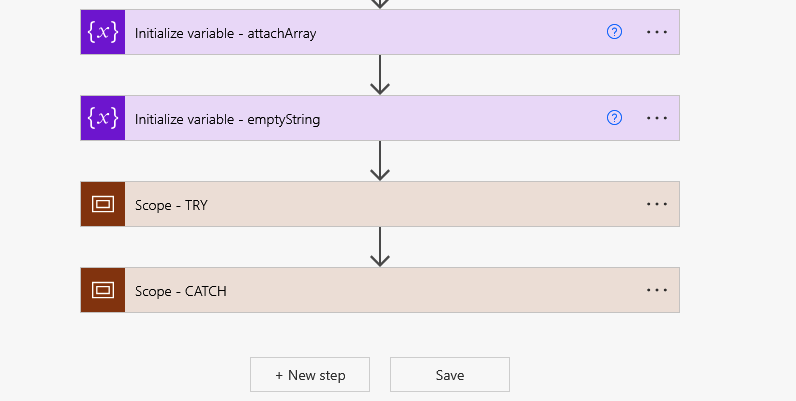Open help for Initialize variable - emptyString
The height and width of the screenshot is (401, 796).
click(615, 118)
